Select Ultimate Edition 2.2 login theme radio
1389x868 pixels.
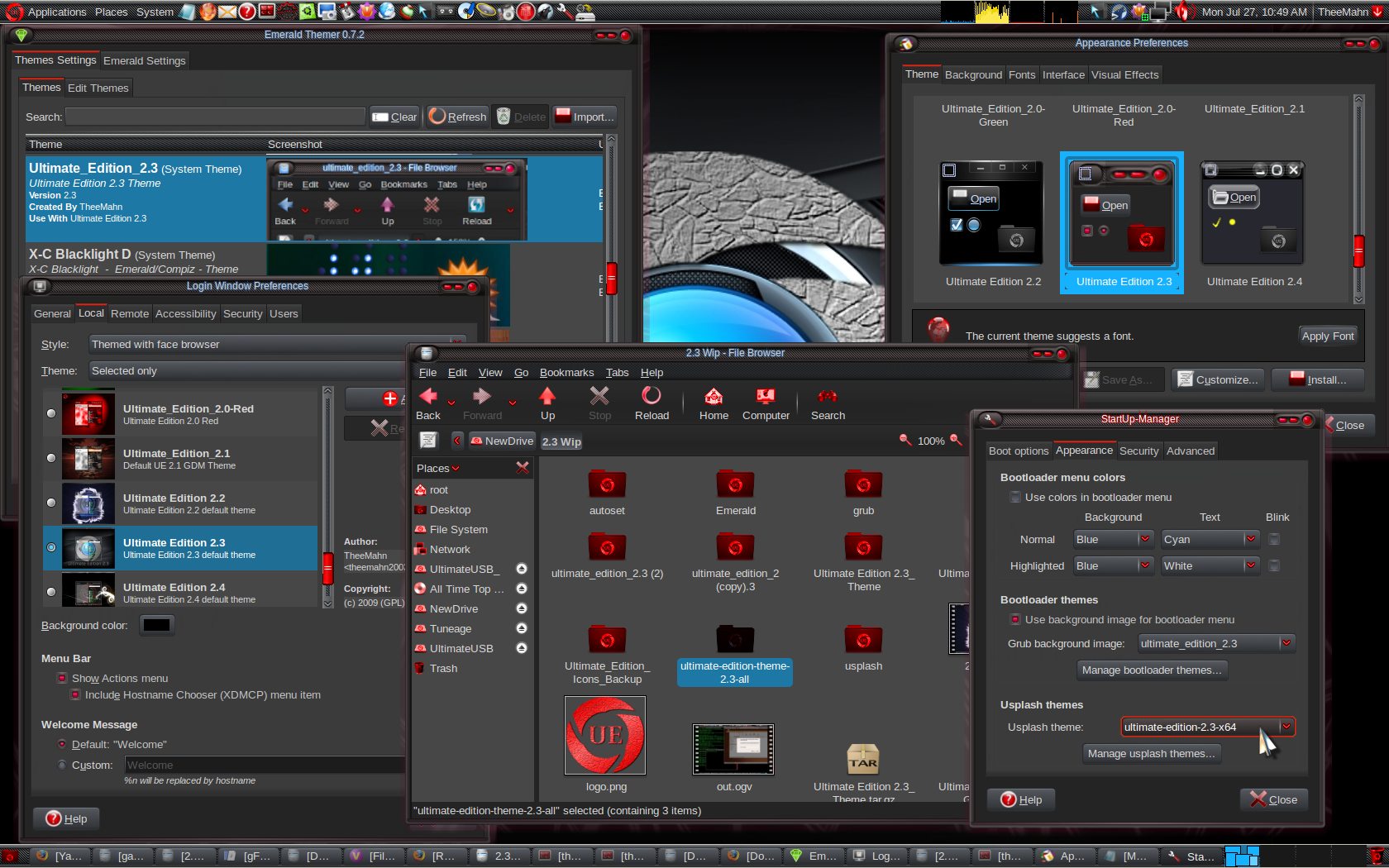tap(51, 503)
